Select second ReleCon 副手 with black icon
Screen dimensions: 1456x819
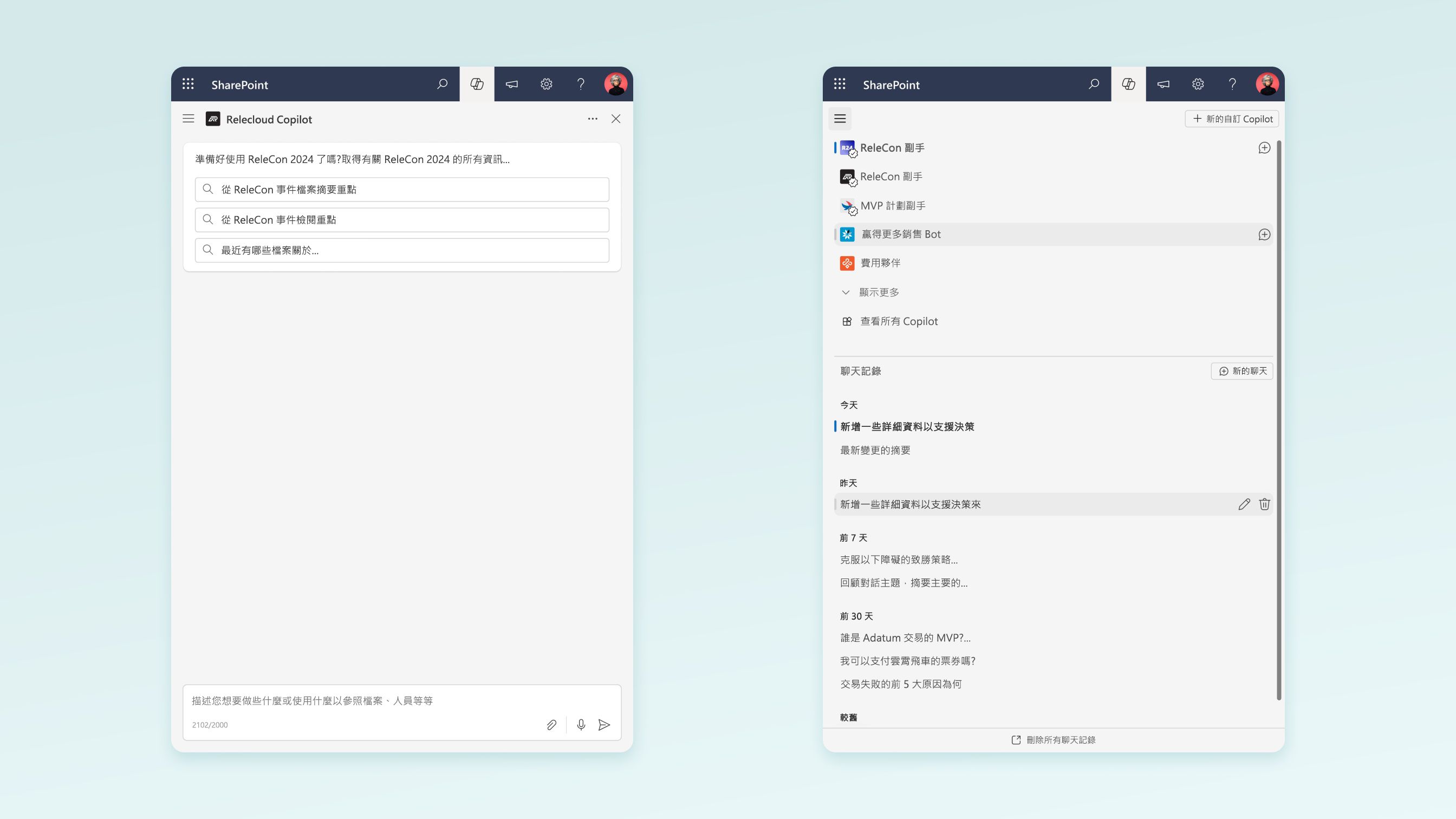pos(1054,177)
